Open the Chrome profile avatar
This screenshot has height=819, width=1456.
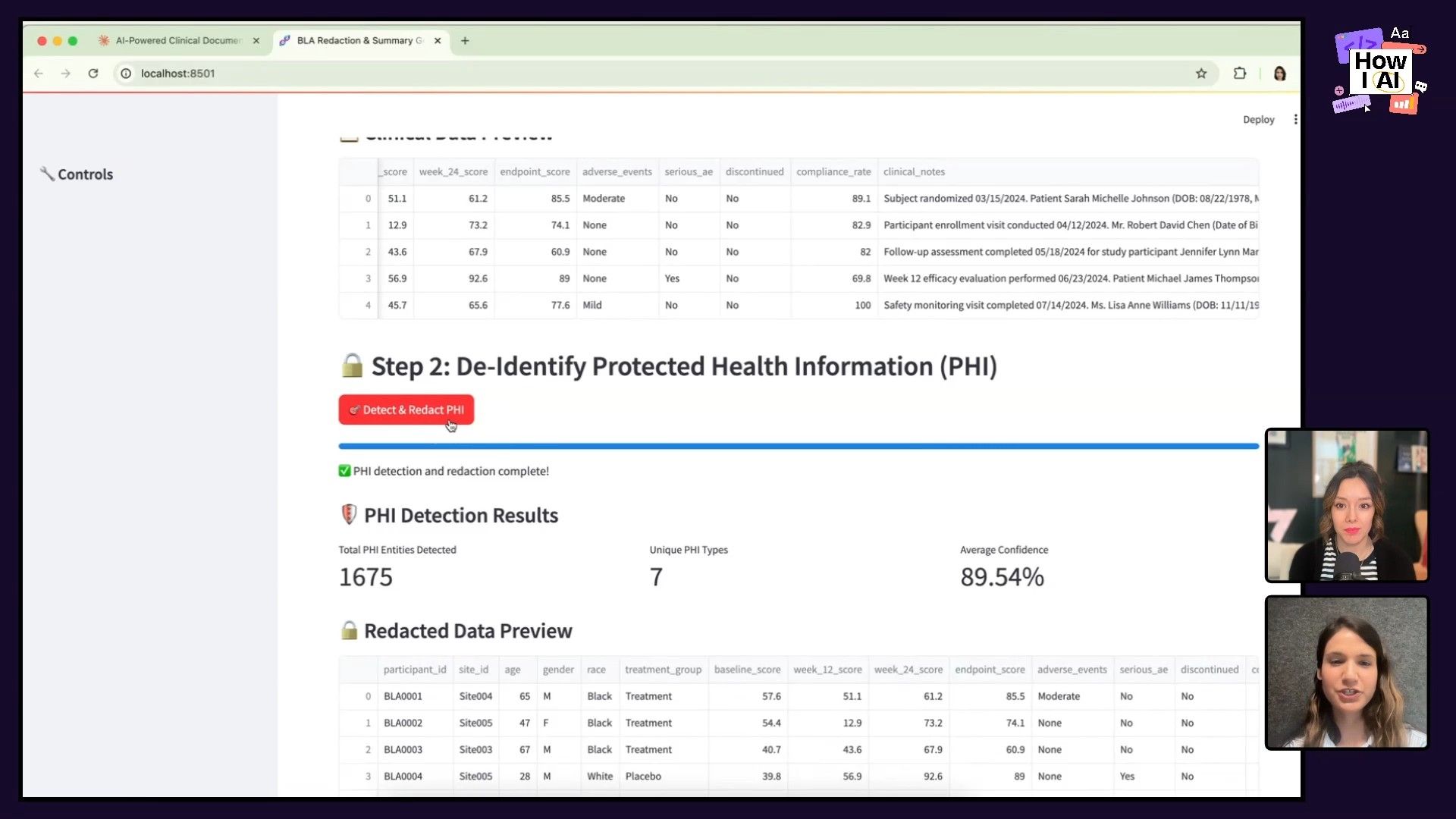(x=1280, y=74)
